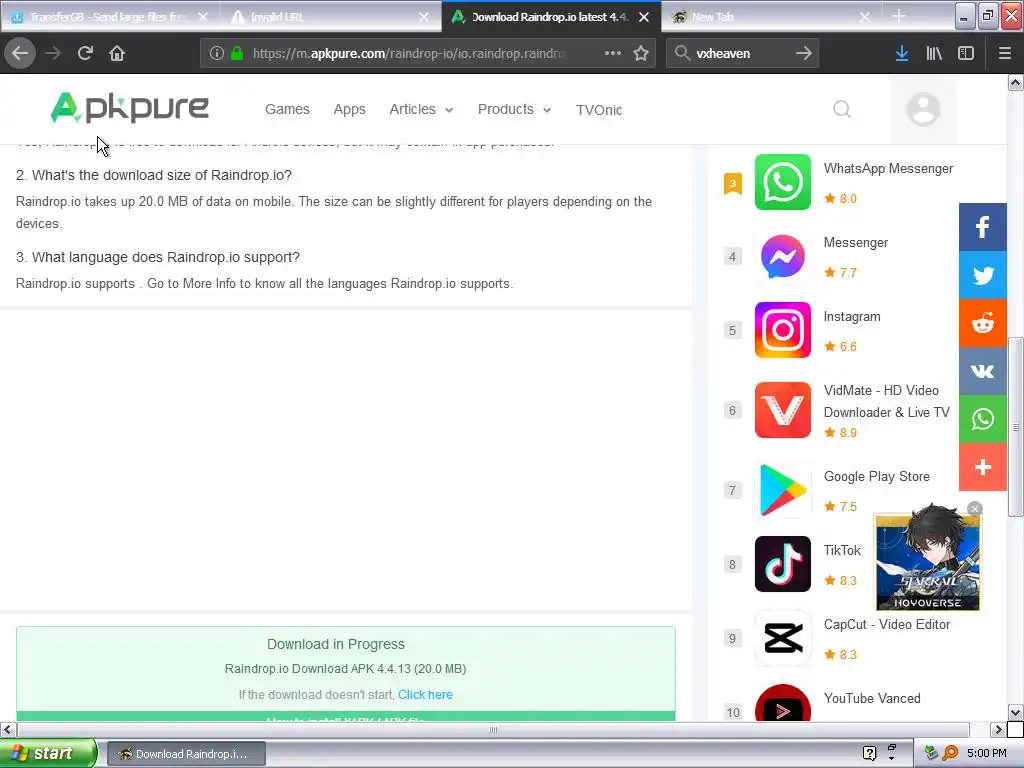Open VidMate - HD Video Downloader title
The width and height of the screenshot is (1024, 768).
click(x=886, y=401)
